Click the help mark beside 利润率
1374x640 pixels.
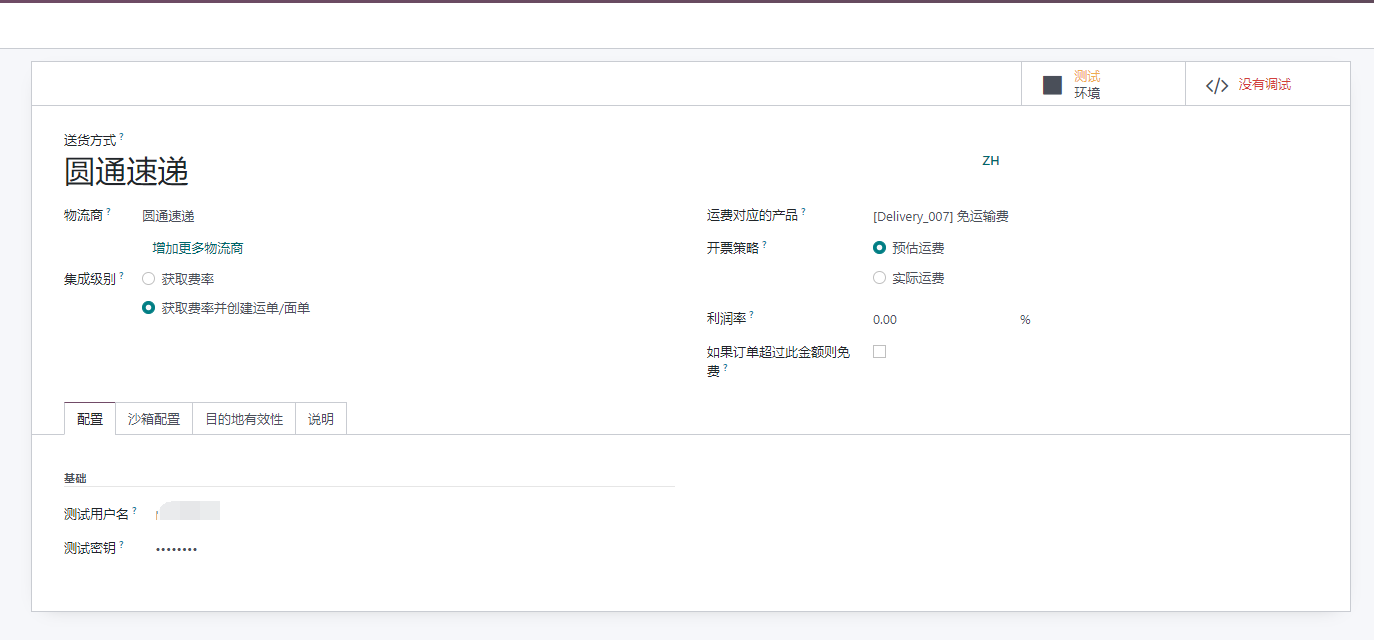tap(752, 314)
